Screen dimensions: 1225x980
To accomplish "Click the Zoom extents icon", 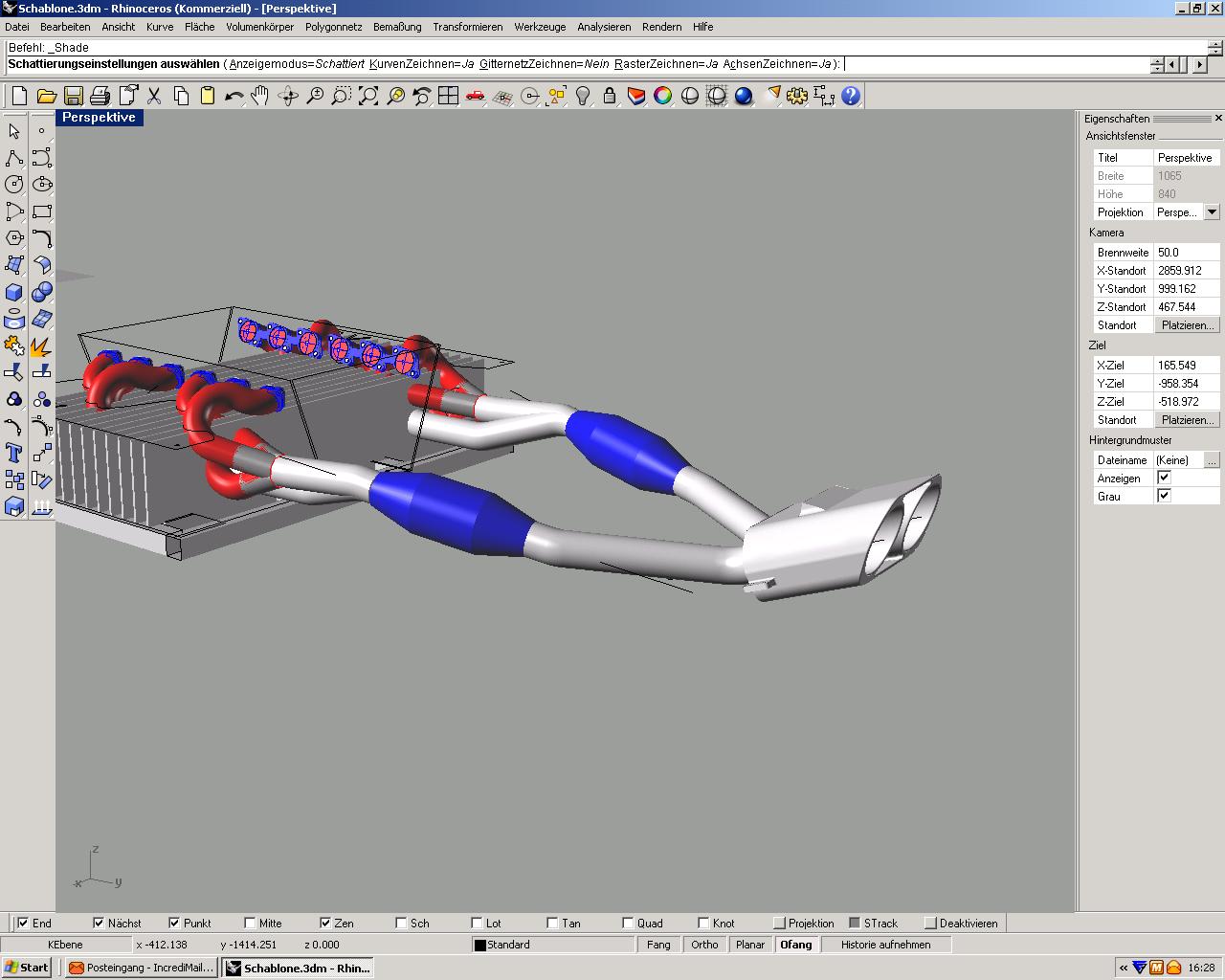I will click(x=368, y=96).
